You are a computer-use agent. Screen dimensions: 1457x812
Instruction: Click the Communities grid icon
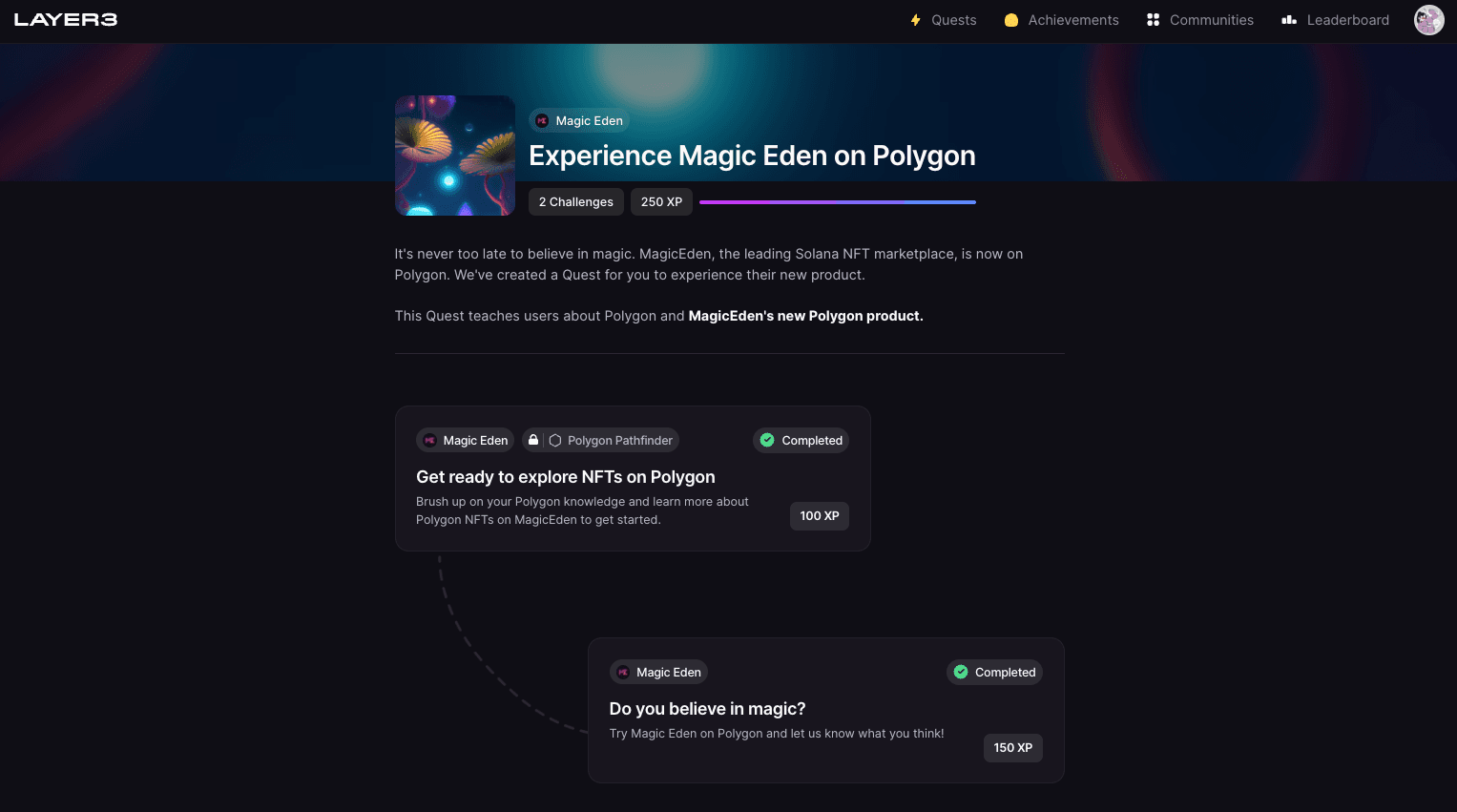coord(1153,20)
